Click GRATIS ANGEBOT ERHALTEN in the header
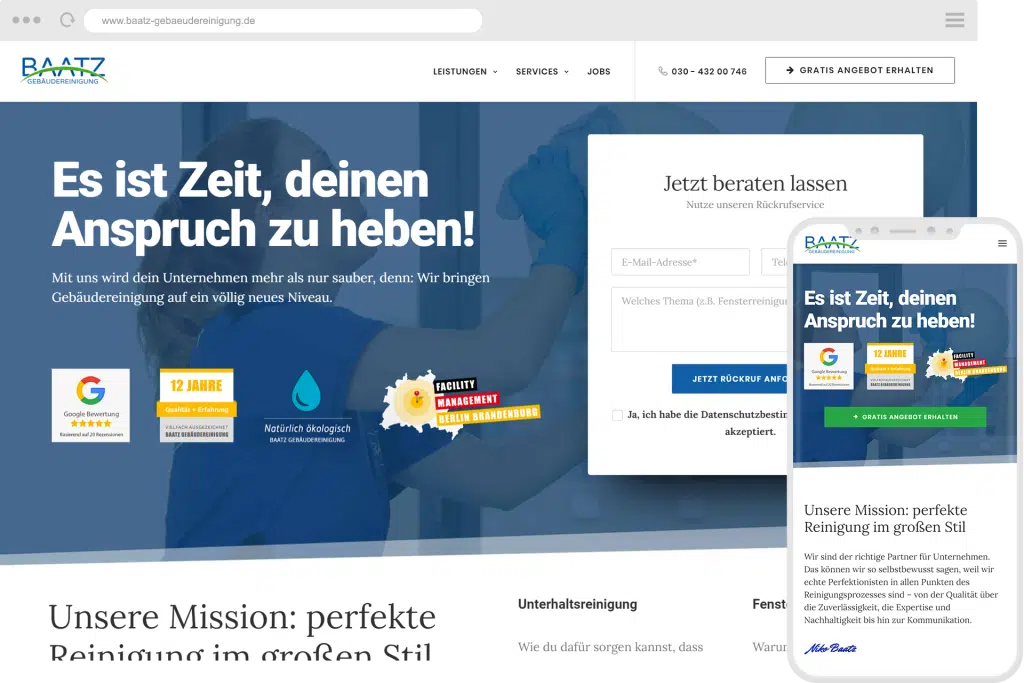The height and width of the screenshot is (683, 1024). point(860,70)
